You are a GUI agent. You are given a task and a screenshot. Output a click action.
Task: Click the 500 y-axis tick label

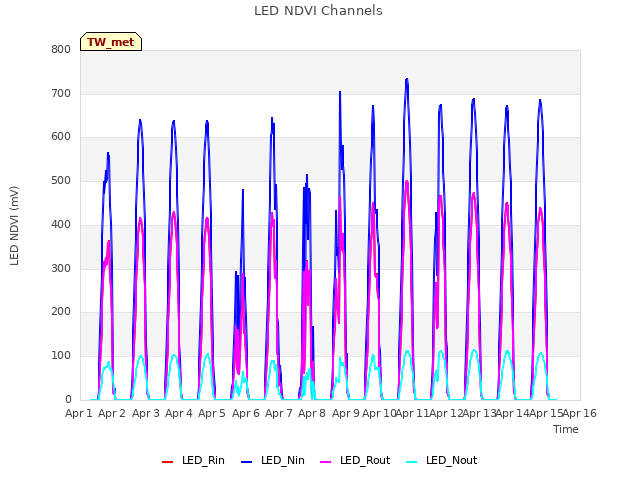61,180
